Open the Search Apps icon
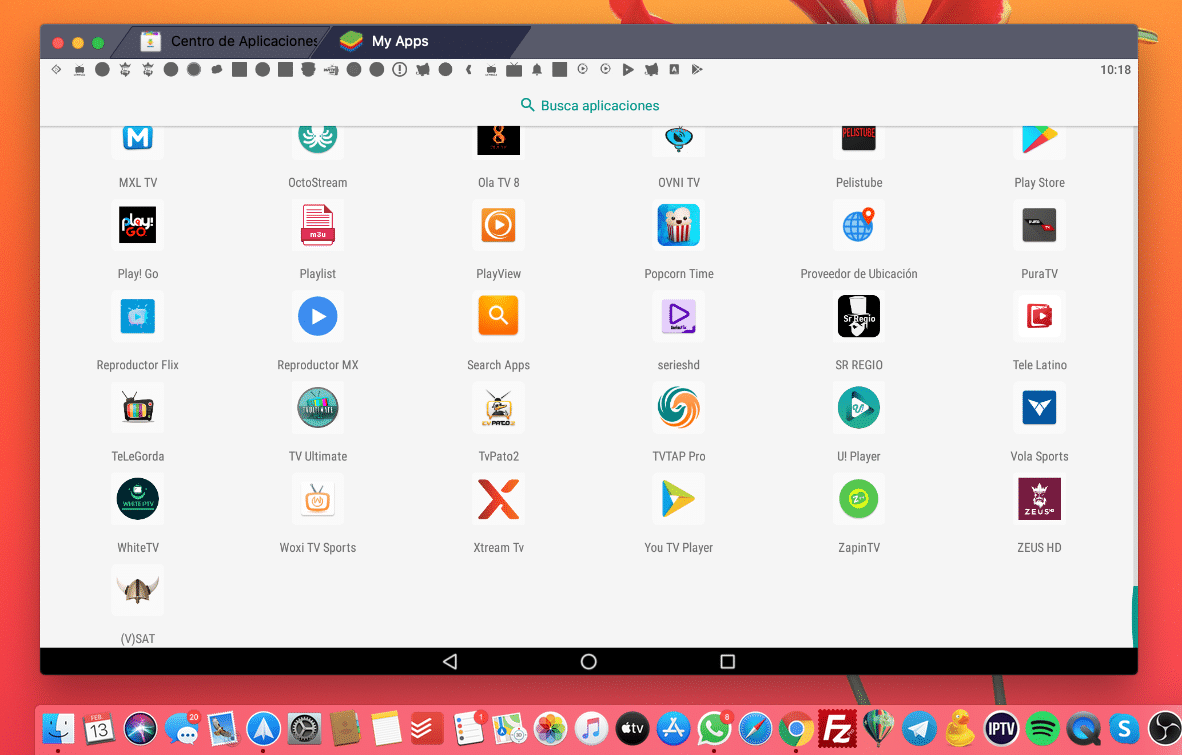 [x=498, y=317]
